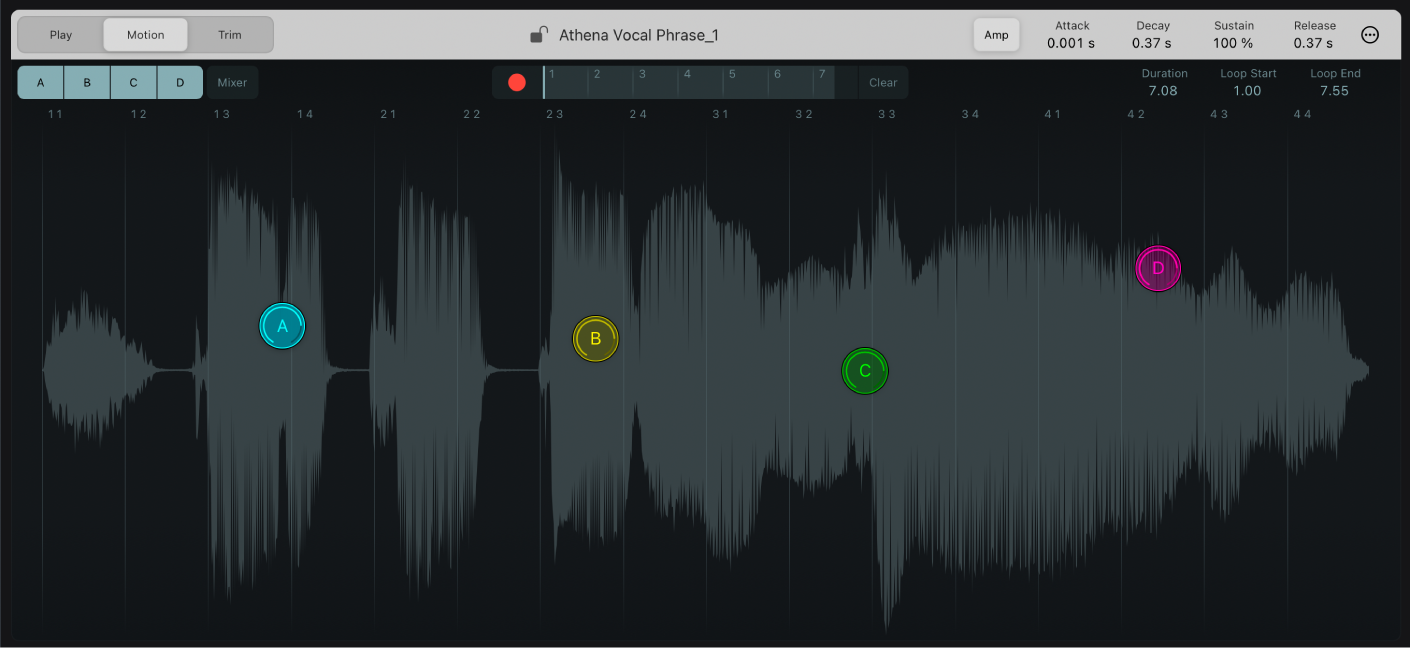Select source handle B on the waveform

click(595, 338)
